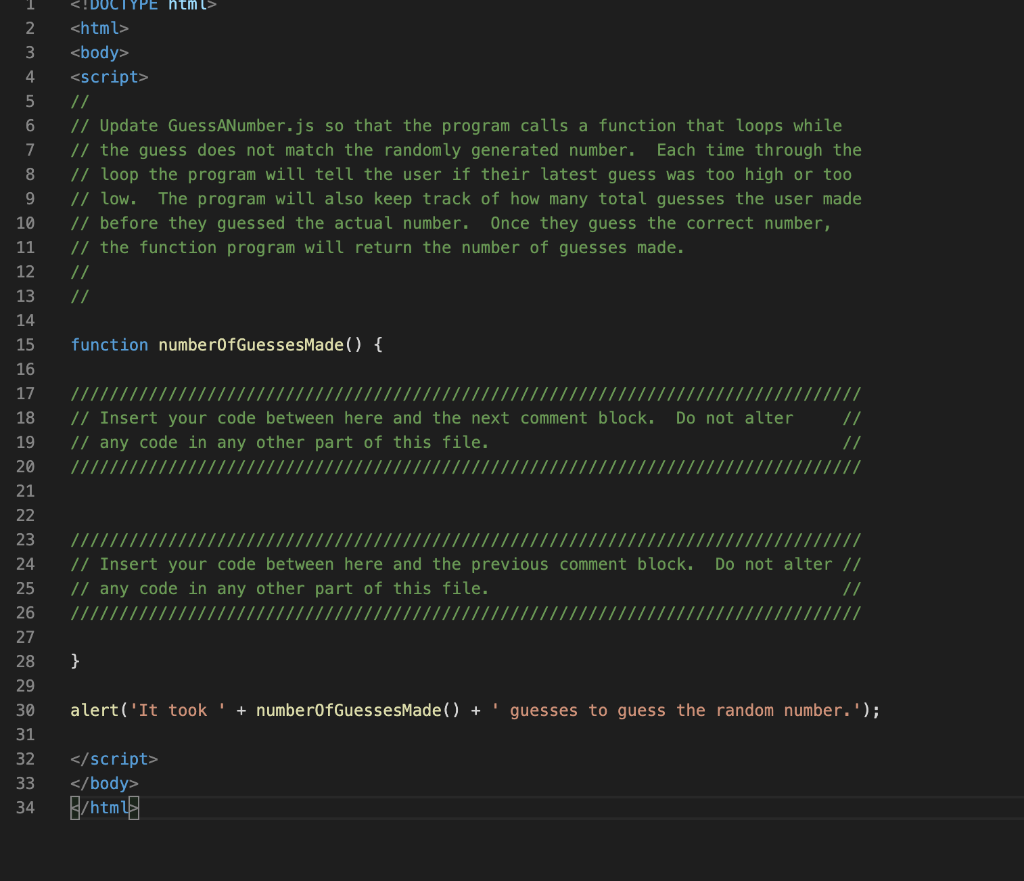Click the empty line 21 inside the function
Screen dimensions: 1024x881
point(100,490)
